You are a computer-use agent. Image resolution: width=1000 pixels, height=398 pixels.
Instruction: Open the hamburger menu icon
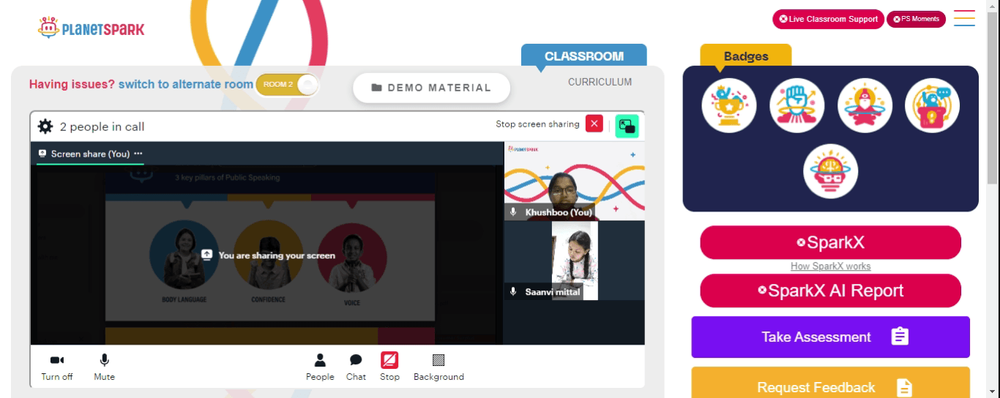[x=964, y=18]
